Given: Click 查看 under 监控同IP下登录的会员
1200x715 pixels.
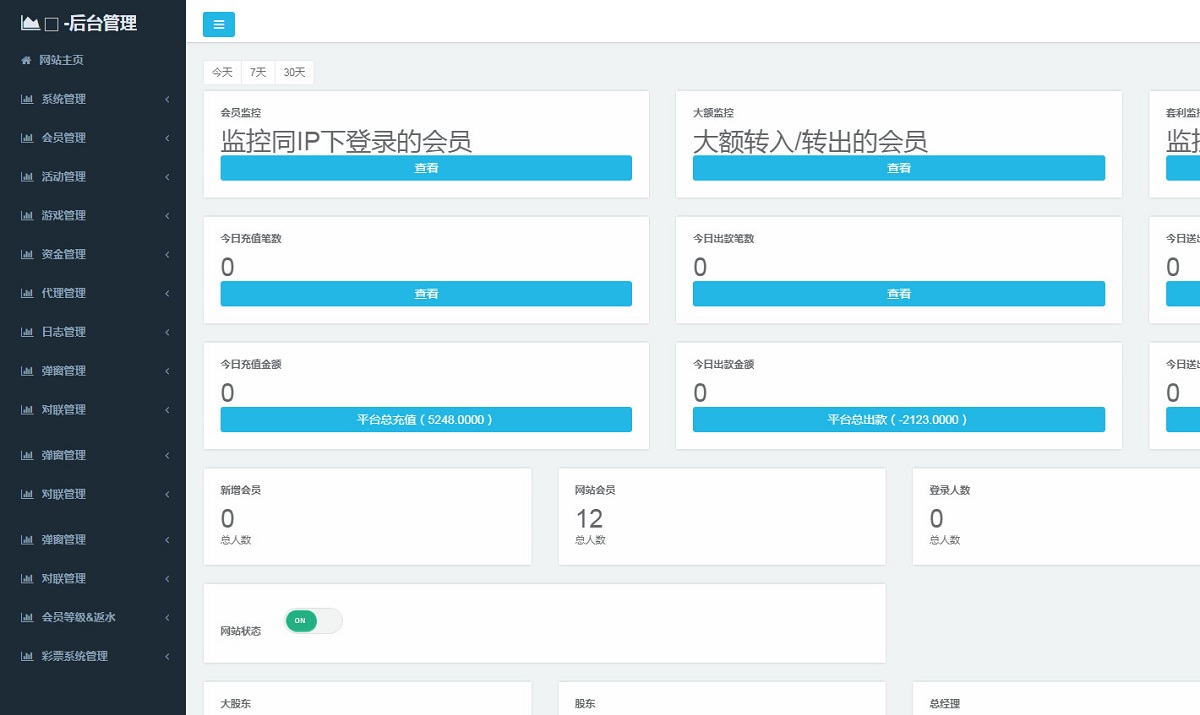Looking at the screenshot, I should pyautogui.click(x=426, y=168).
